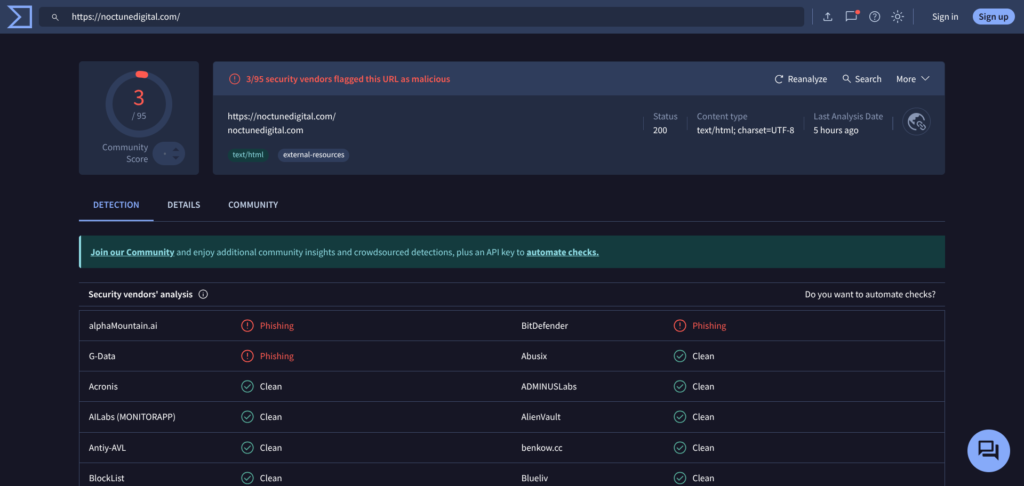This screenshot has height=486, width=1024.
Task: Open the Join our Community link
Action: [133, 252]
